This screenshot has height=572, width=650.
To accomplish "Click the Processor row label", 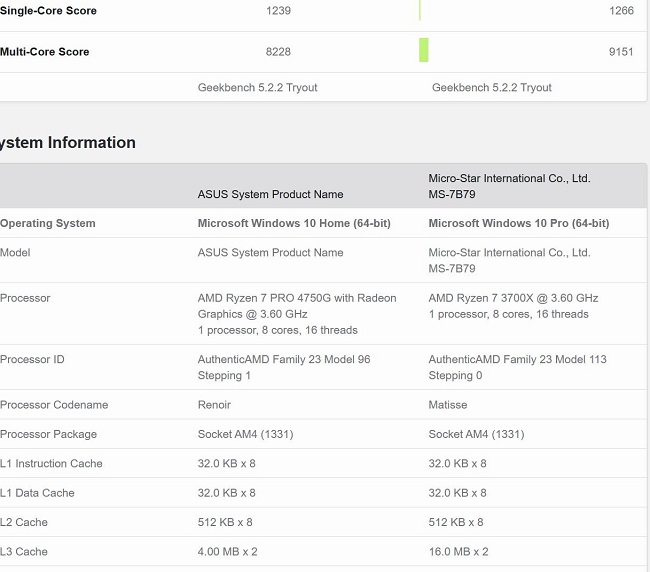I will [x=25, y=298].
